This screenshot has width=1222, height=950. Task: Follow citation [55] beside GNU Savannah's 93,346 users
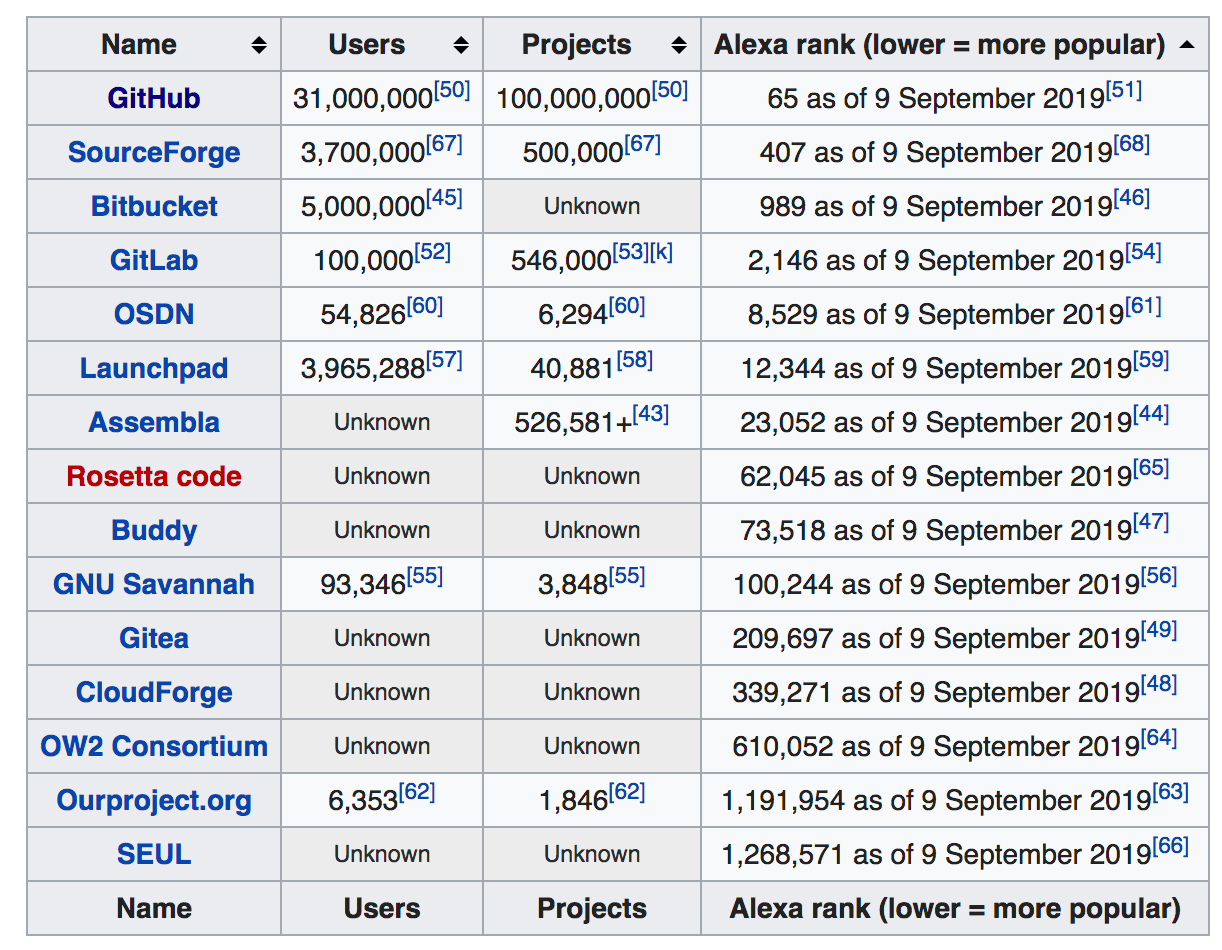pos(425,576)
